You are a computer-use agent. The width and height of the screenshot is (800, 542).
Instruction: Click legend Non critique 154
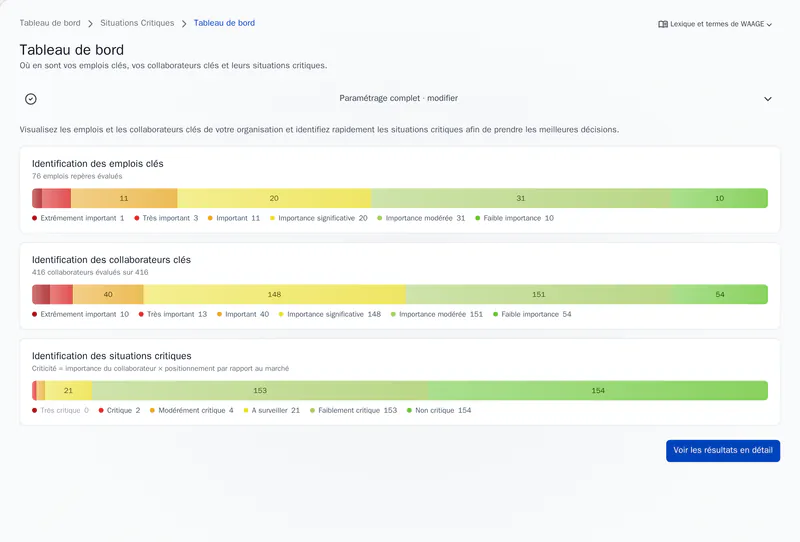(439, 410)
